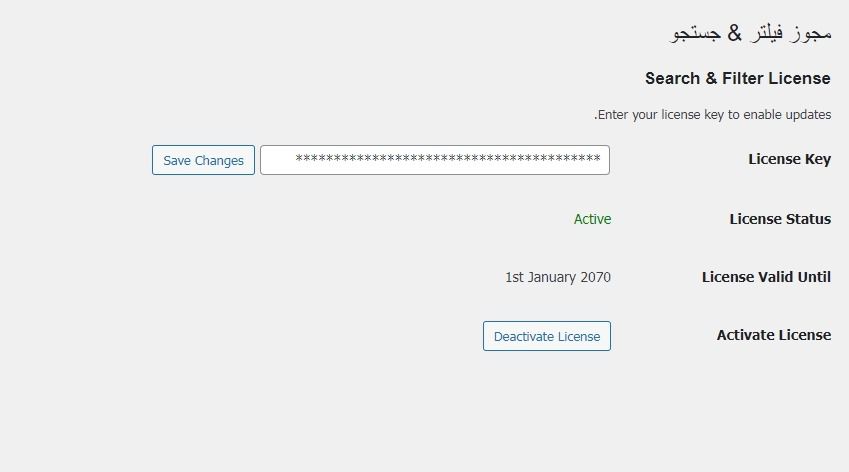
Task: Click the license key instruction text
Action: pyautogui.click(x=713, y=115)
